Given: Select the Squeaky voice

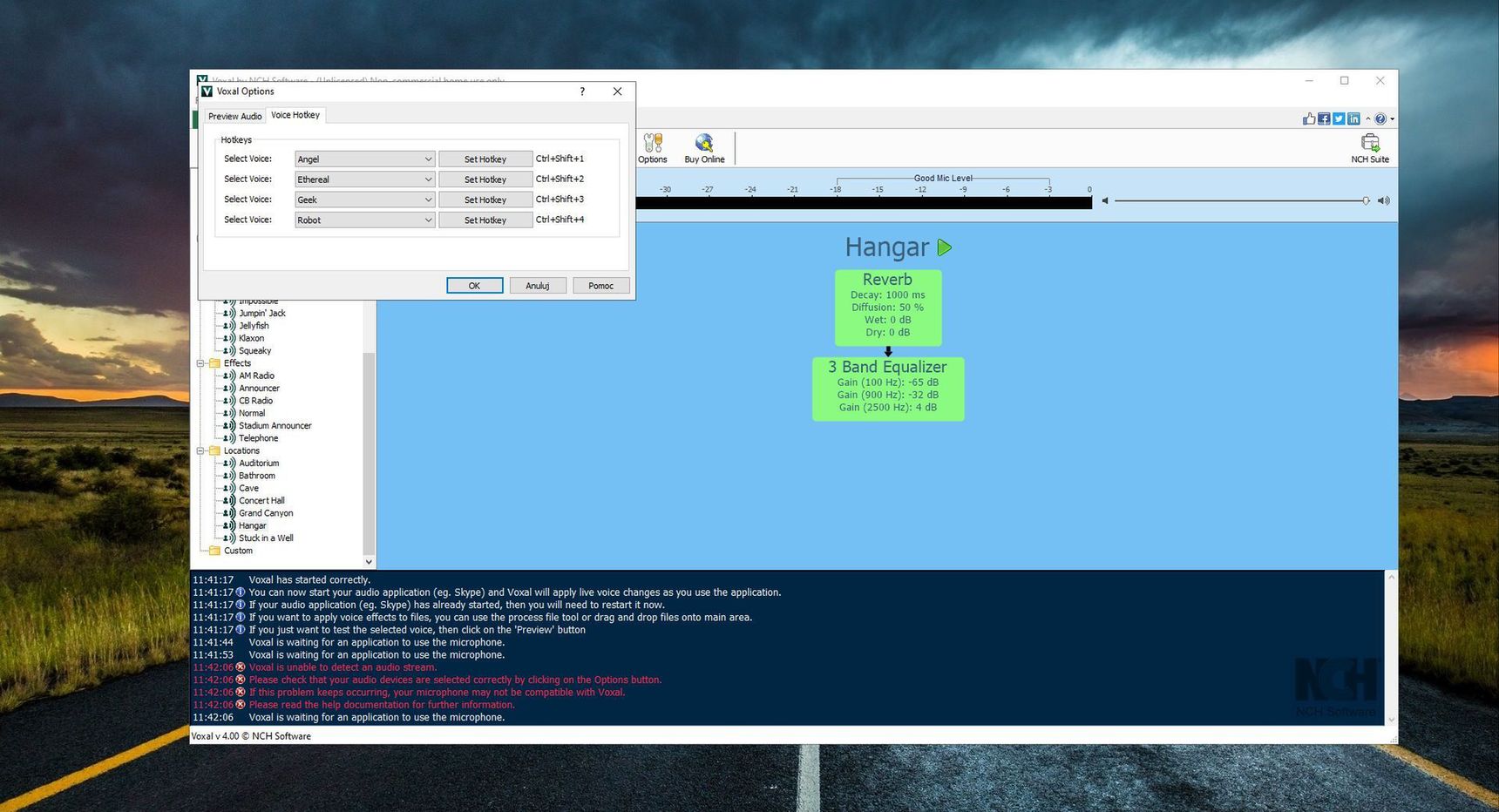Looking at the screenshot, I should [x=254, y=351].
